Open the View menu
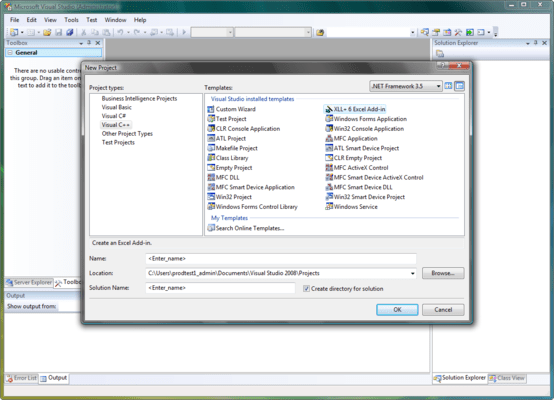Screen dimensions: 554x400 pos(50,20)
